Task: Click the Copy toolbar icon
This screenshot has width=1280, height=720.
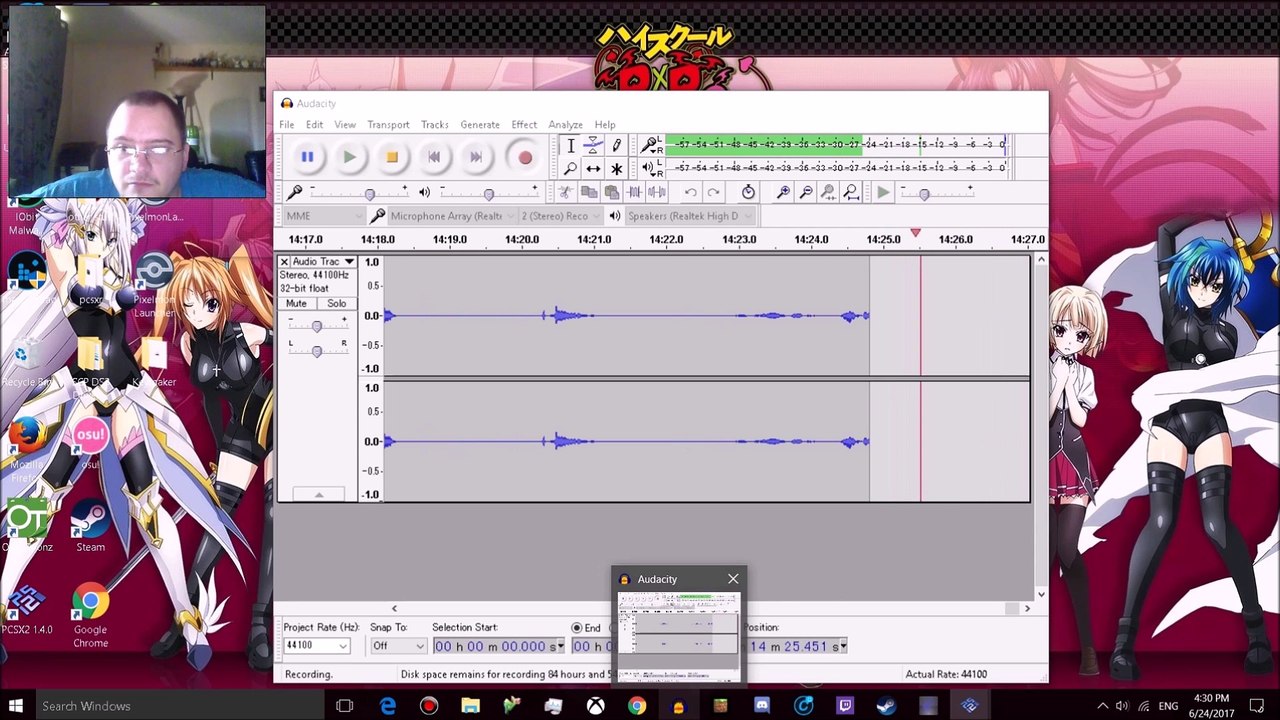Action: pos(589,192)
